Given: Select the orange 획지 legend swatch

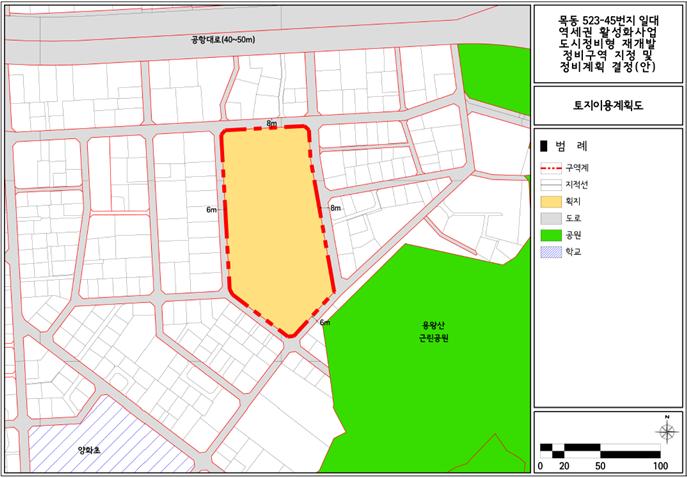Looking at the screenshot, I should (x=549, y=201).
